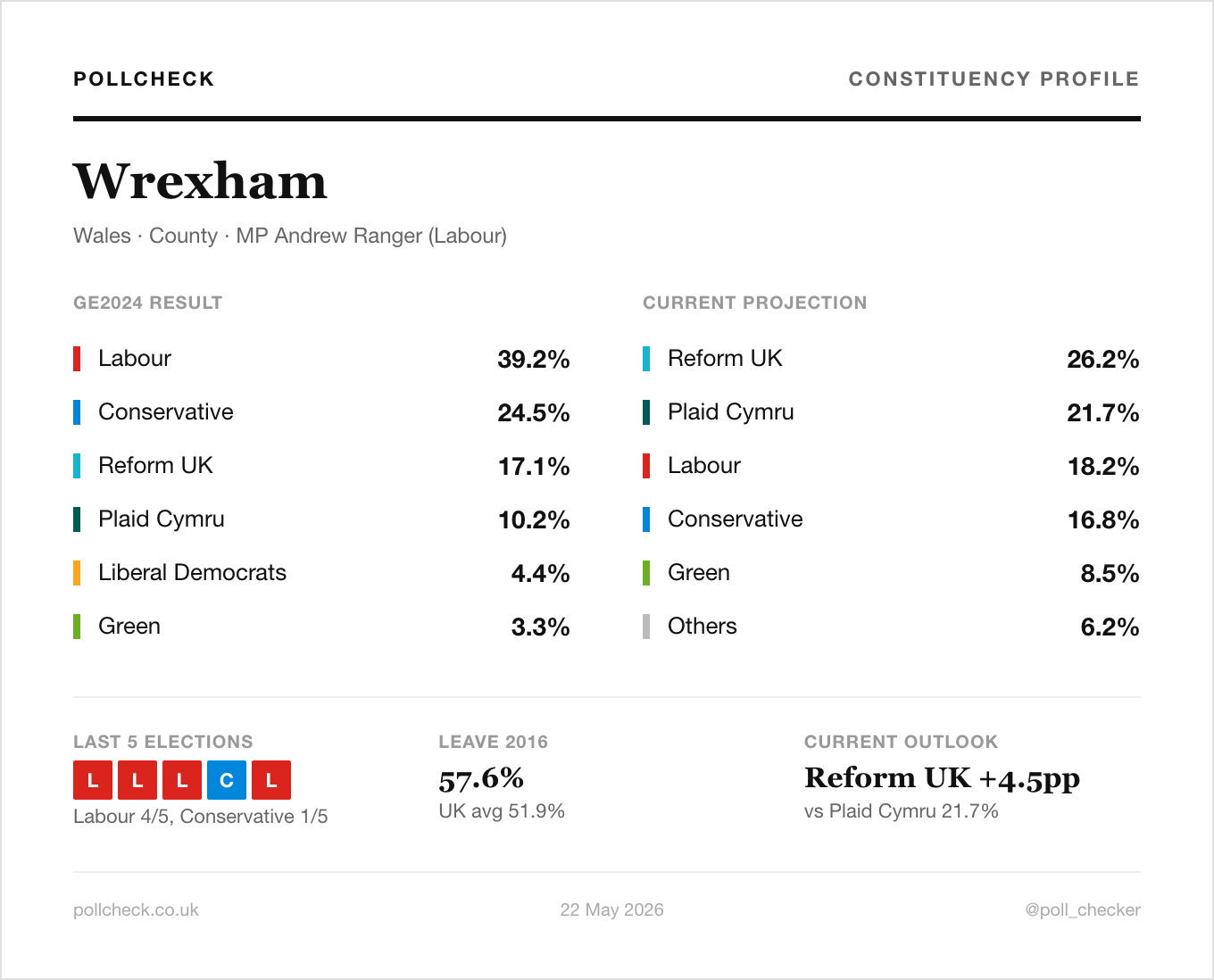Click the last red L election badge
The image size is (1214, 980).
(x=271, y=780)
